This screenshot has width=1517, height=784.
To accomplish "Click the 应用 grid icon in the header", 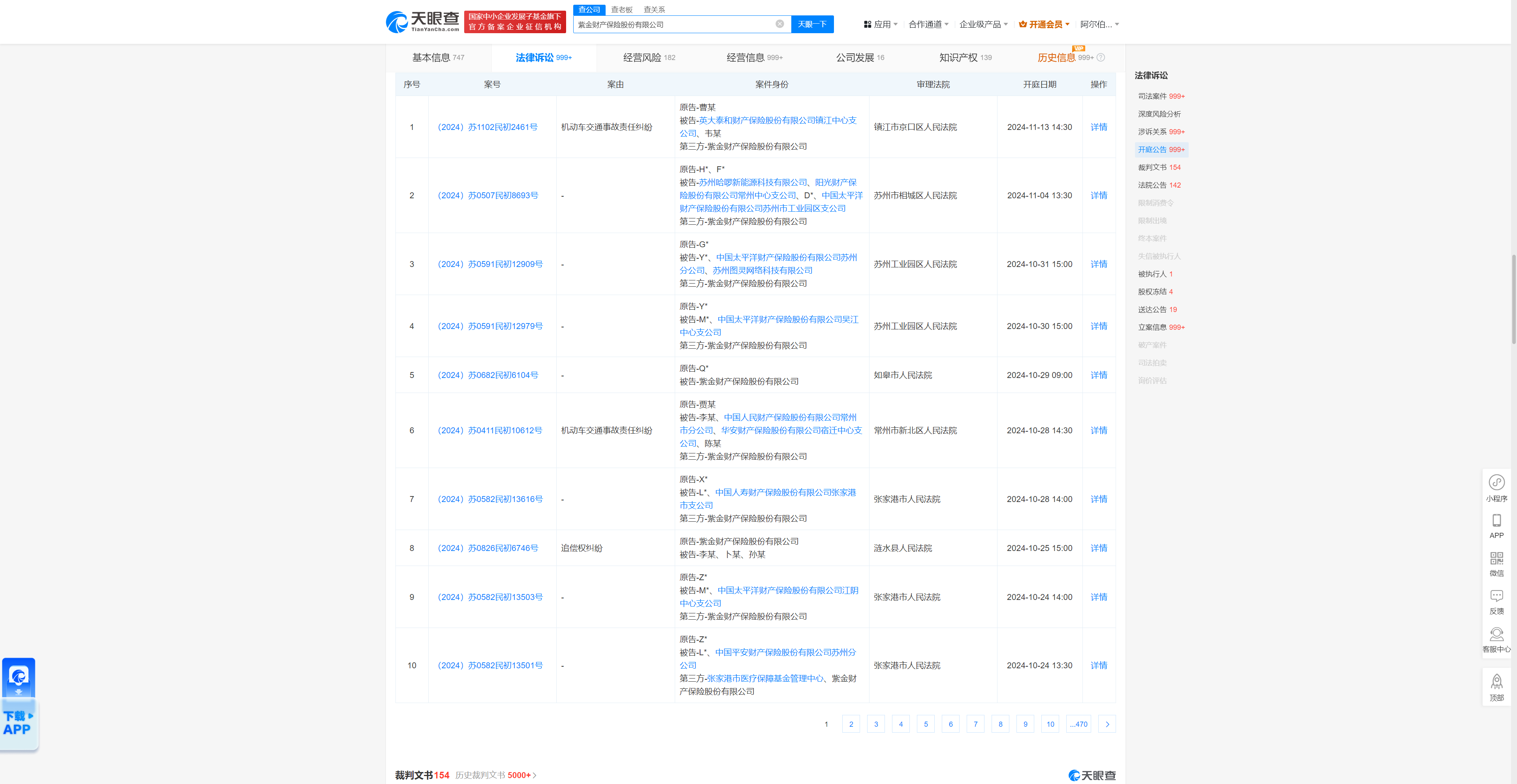I will point(867,24).
